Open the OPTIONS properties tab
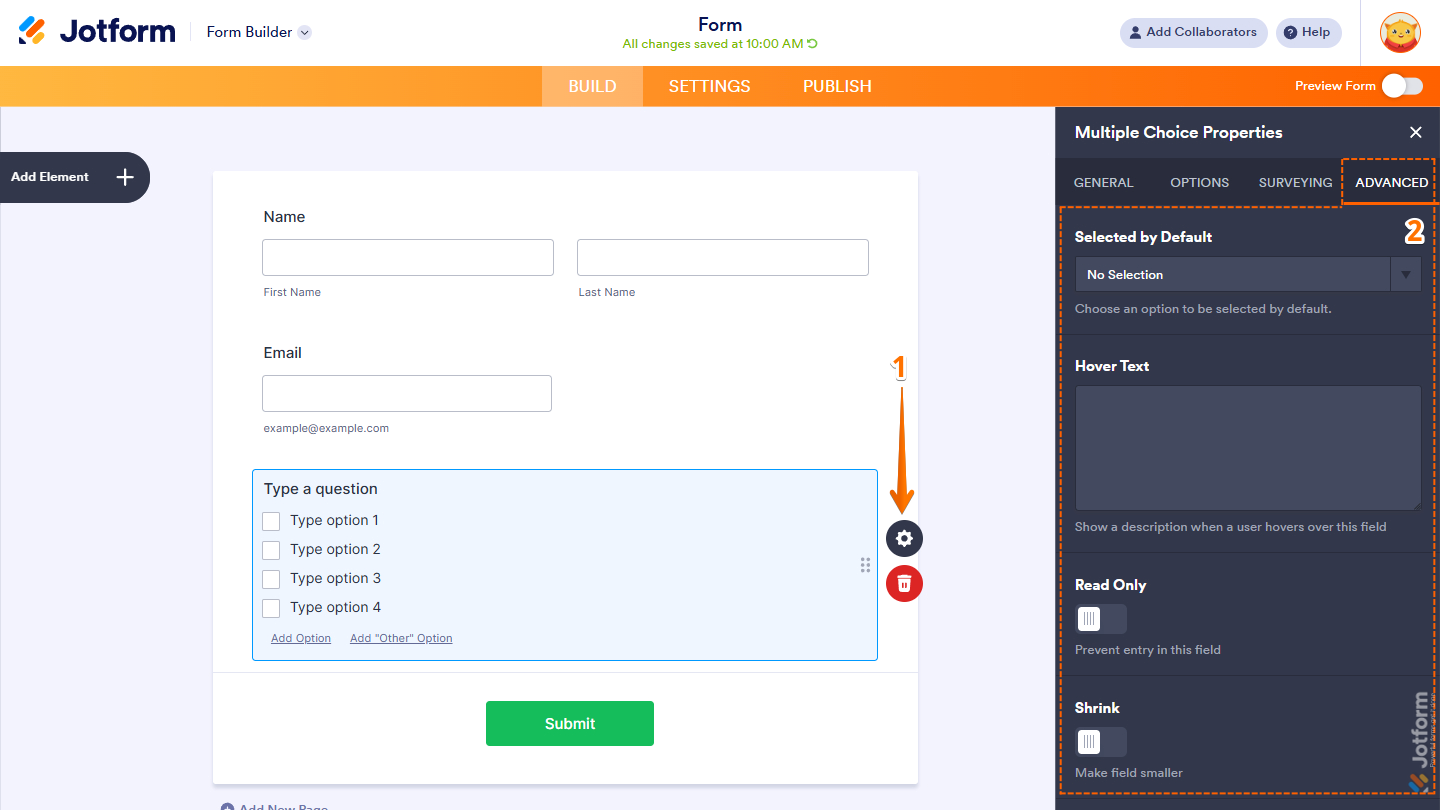The height and width of the screenshot is (810, 1440). click(x=1199, y=182)
